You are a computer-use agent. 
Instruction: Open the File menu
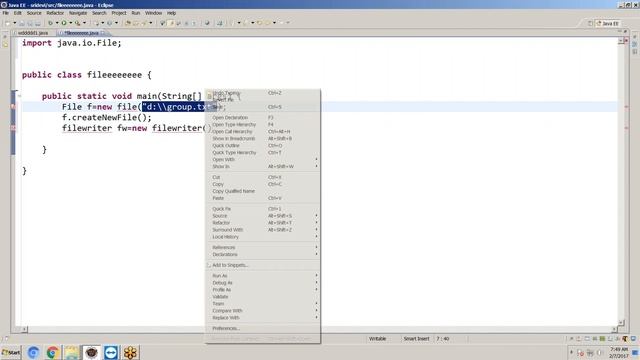pos(6,13)
